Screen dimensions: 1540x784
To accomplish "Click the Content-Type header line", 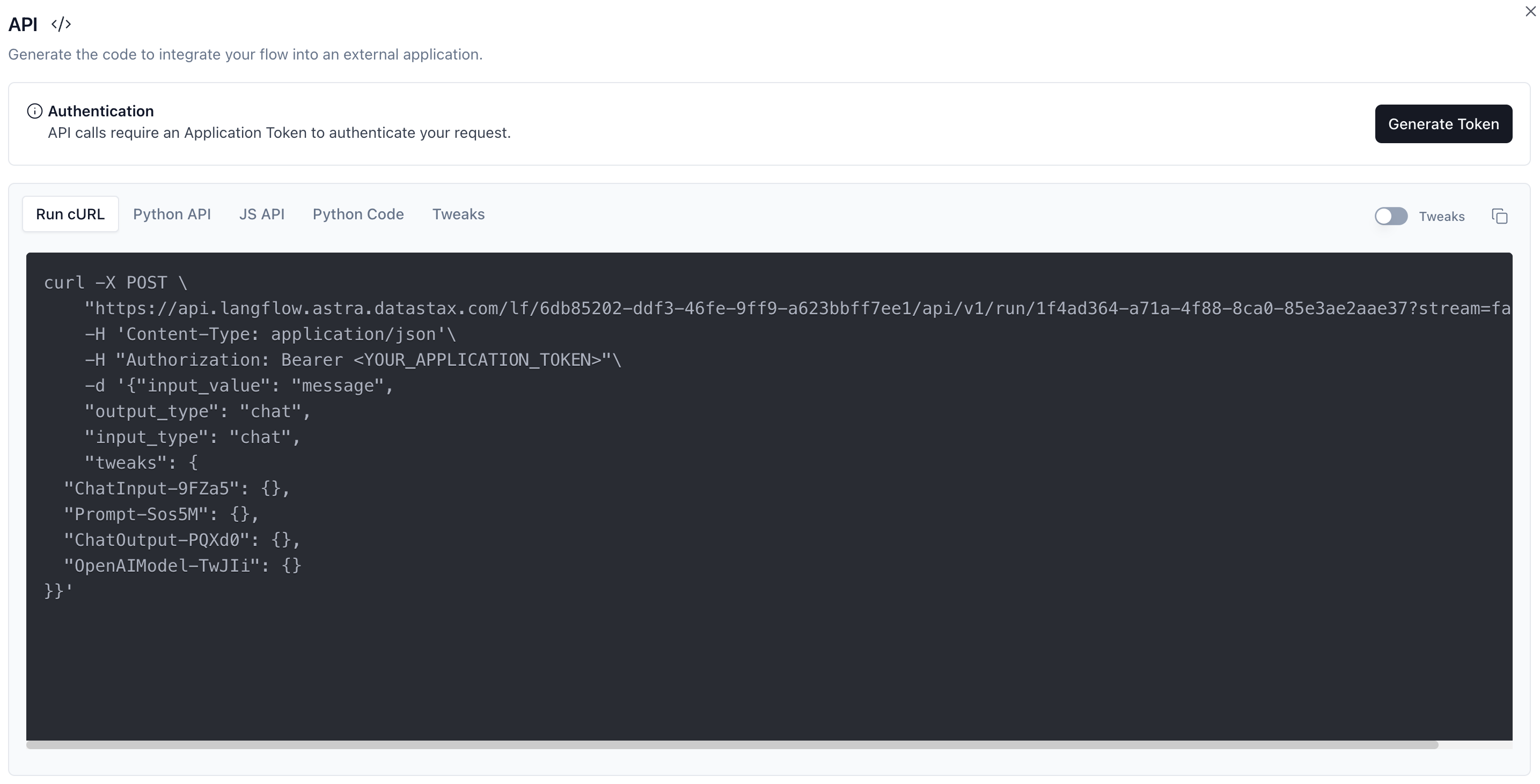I will coord(270,334).
